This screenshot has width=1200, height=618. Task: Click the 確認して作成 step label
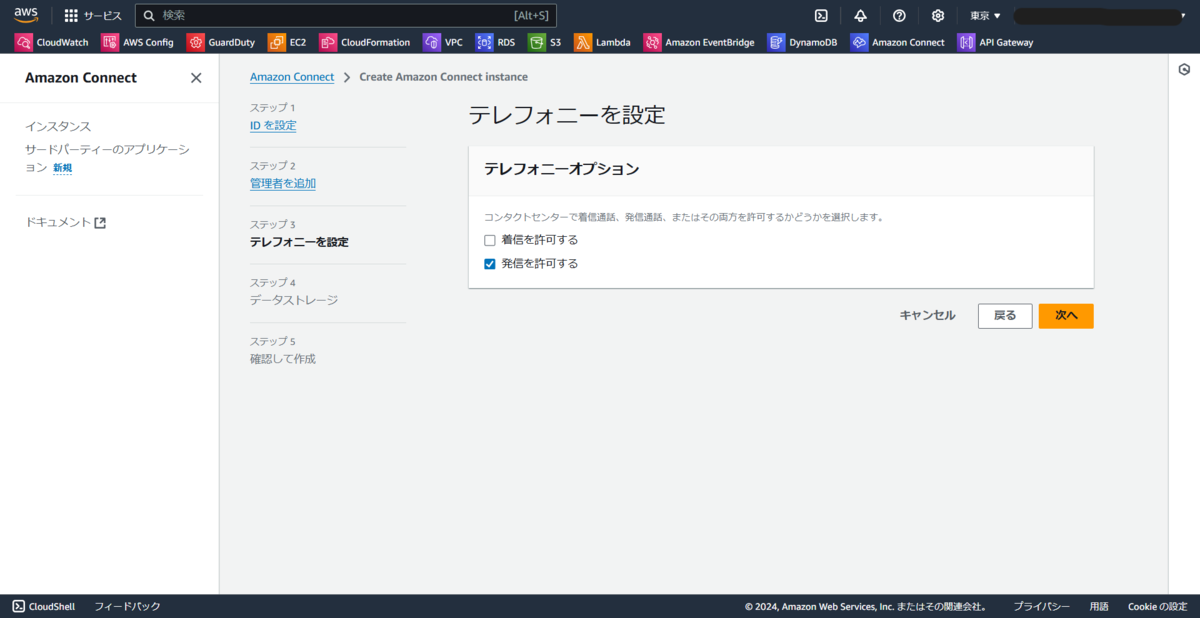(283, 358)
